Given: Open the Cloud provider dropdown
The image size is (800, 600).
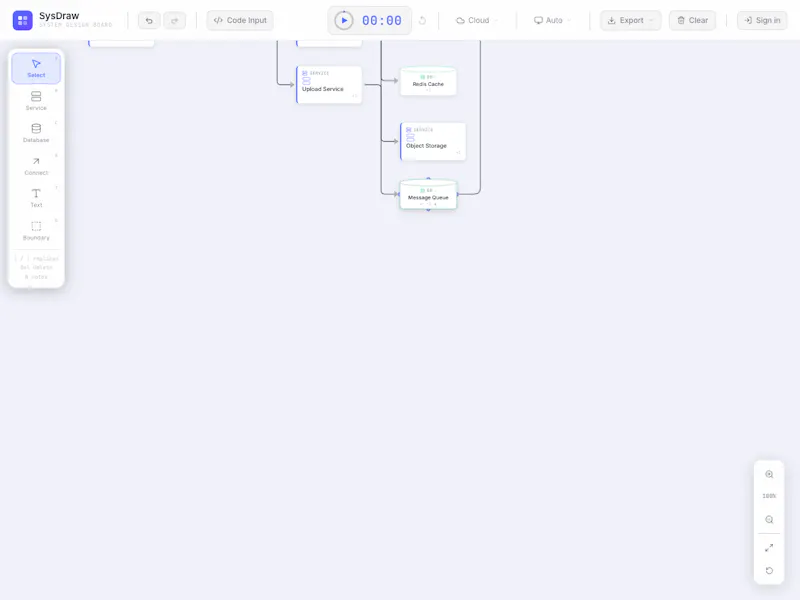Looking at the screenshot, I should click(x=477, y=20).
